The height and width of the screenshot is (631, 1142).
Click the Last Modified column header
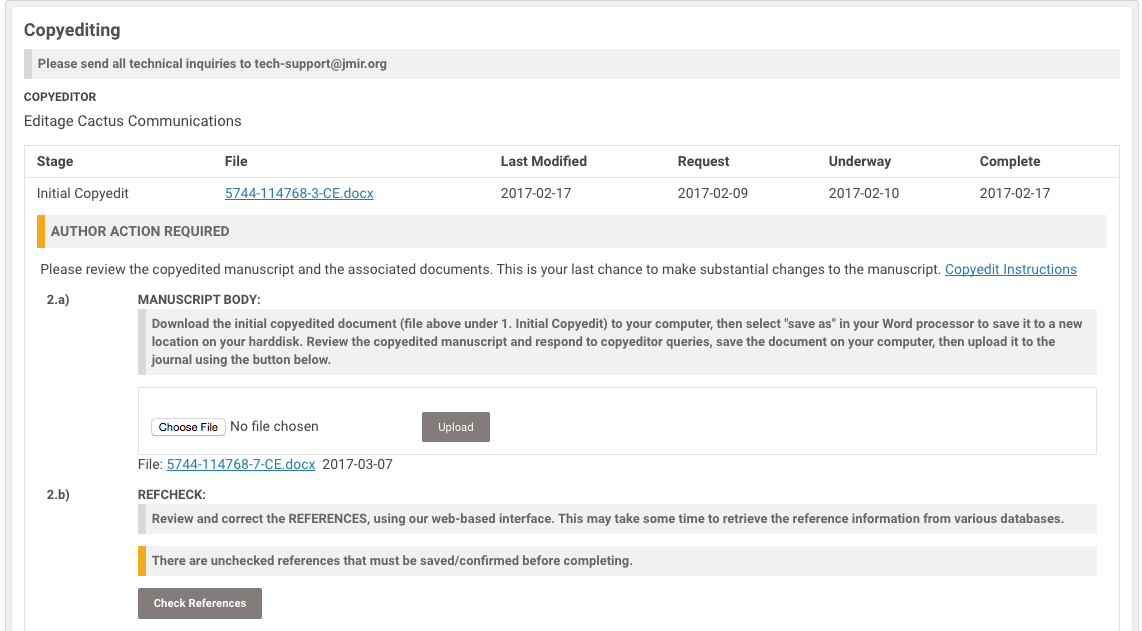543,161
